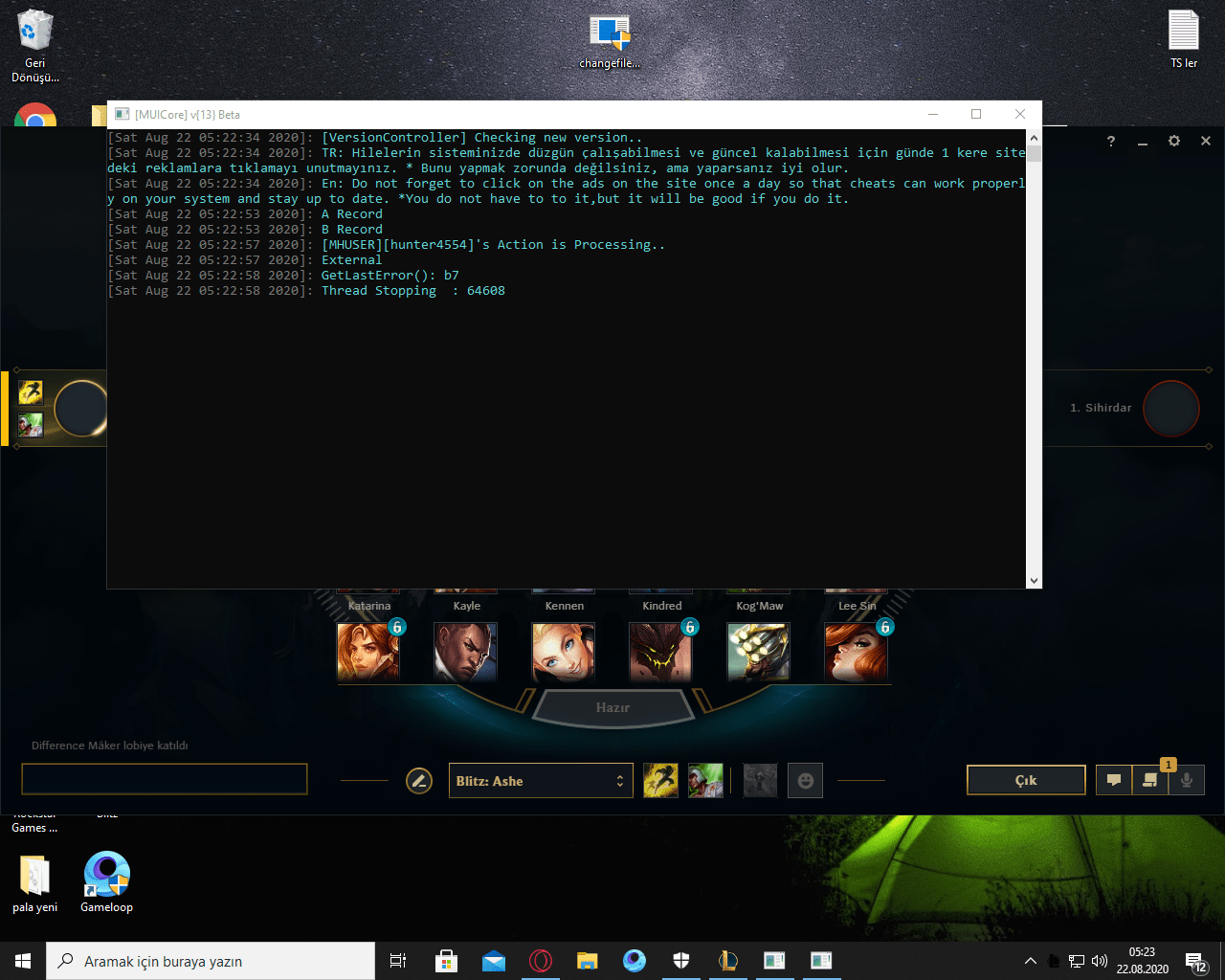Image resolution: width=1225 pixels, height=980 pixels.
Task: Click the taskbar search box
Action: [x=211, y=961]
